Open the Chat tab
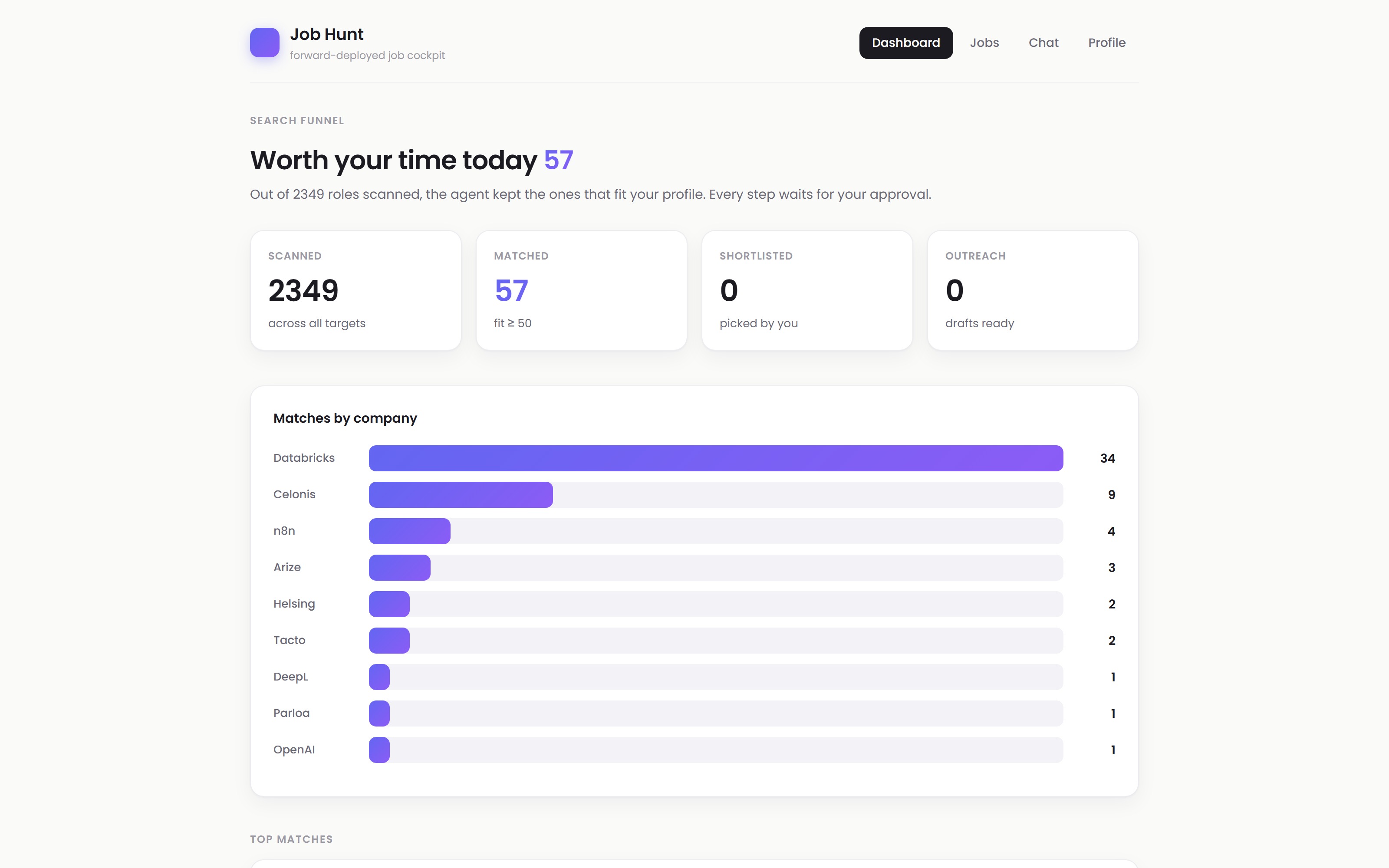The height and width of the screenshot is (868, 1389). 1043,43
